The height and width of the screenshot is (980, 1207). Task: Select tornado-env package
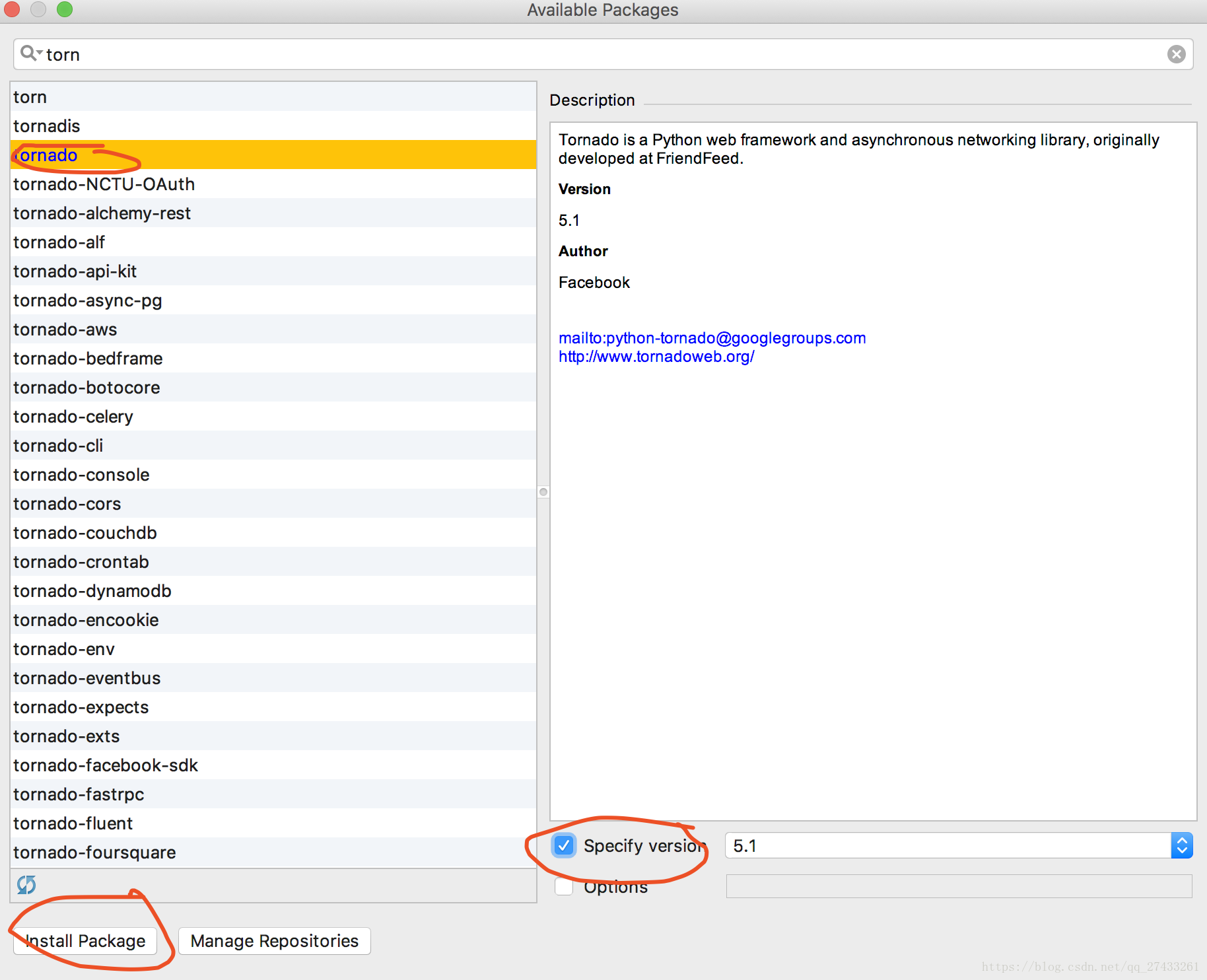(273, 648)
